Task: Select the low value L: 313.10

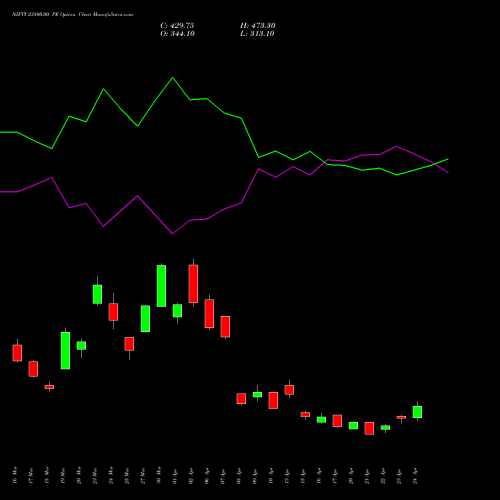Action: click(x=257, y=34)
